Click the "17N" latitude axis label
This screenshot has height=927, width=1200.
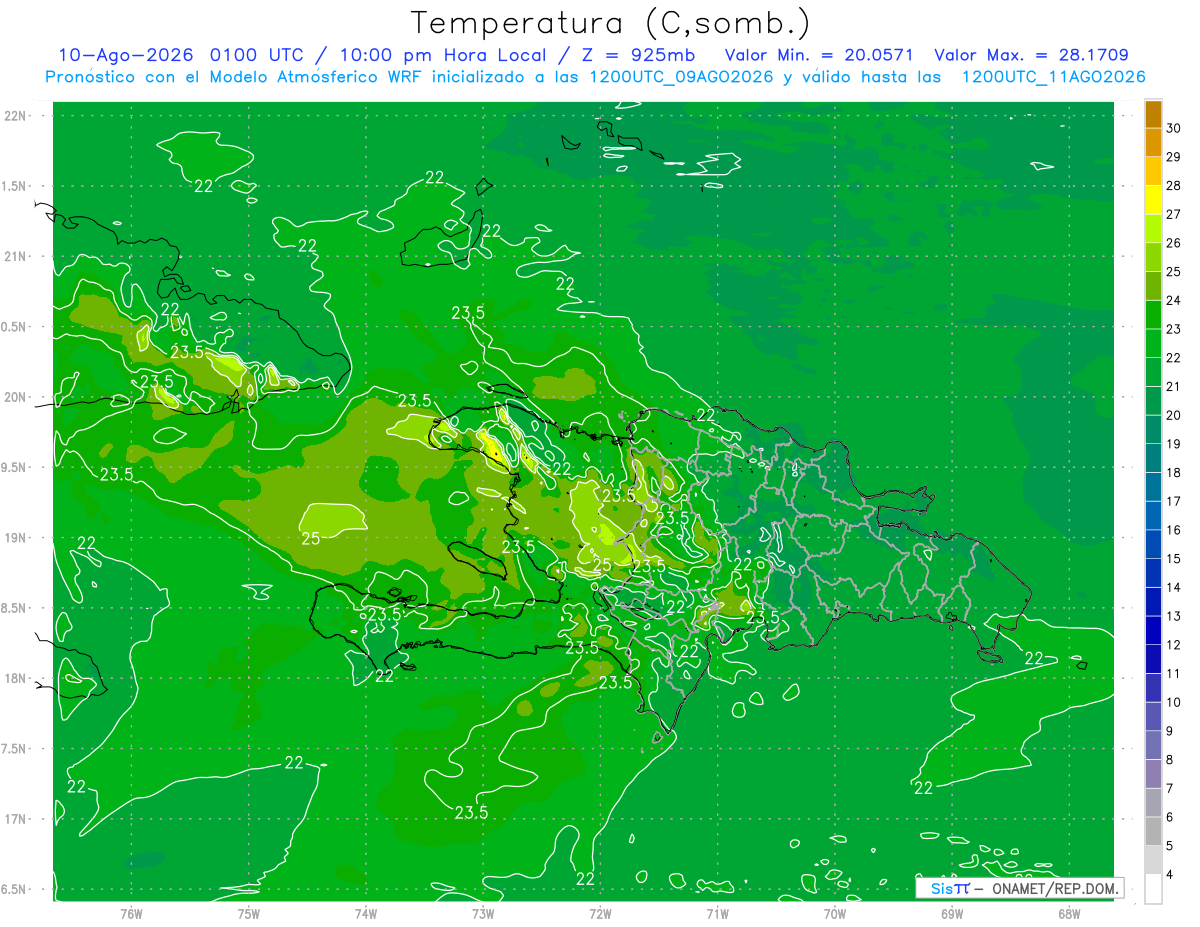16,819
